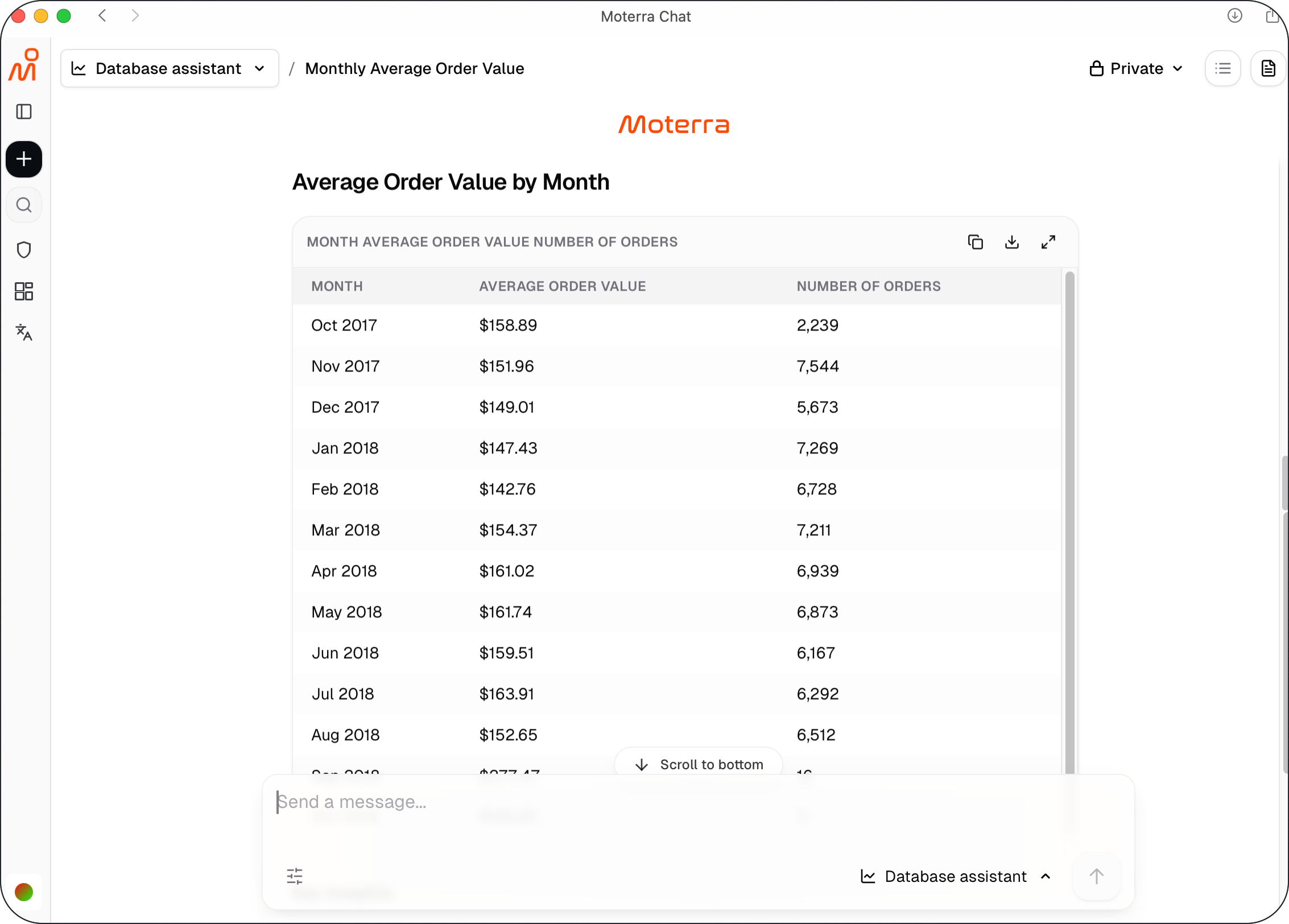Open the apps grid icon in sidebar

click(24, 291)
